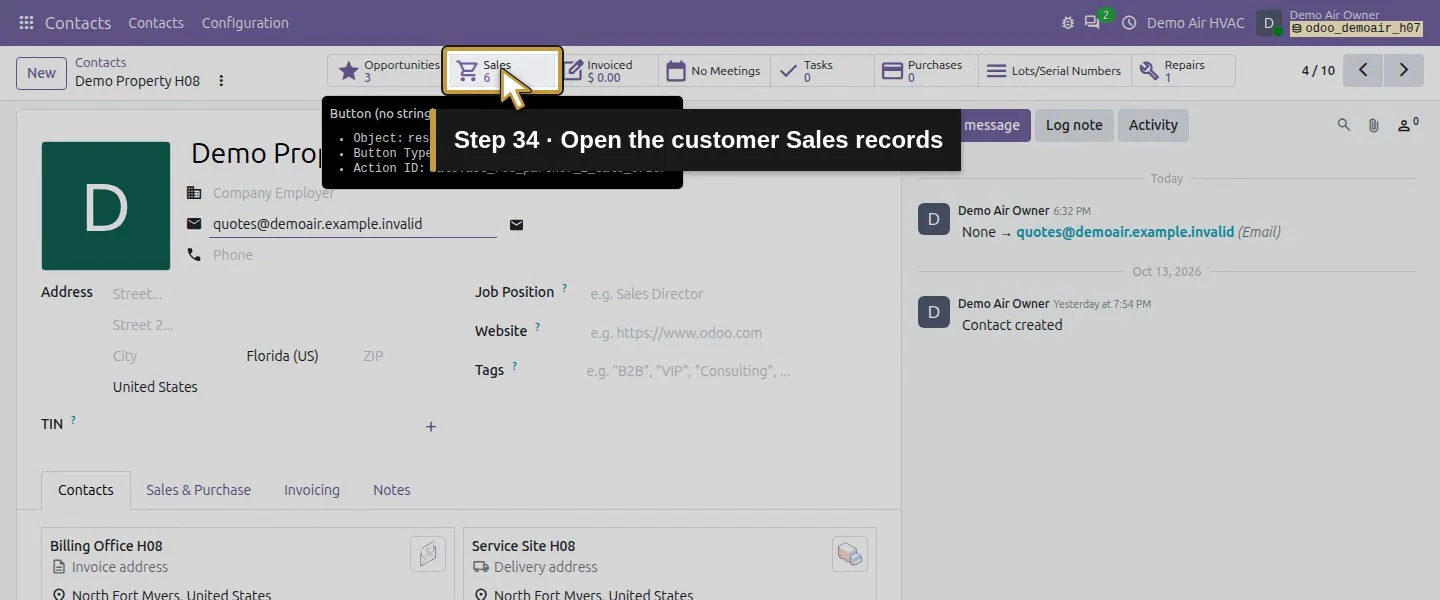Open quotes@demoair.example.invalid link in chatter
The height and width of the screenshot is (600, 1440).
[x=1125, y=232]
